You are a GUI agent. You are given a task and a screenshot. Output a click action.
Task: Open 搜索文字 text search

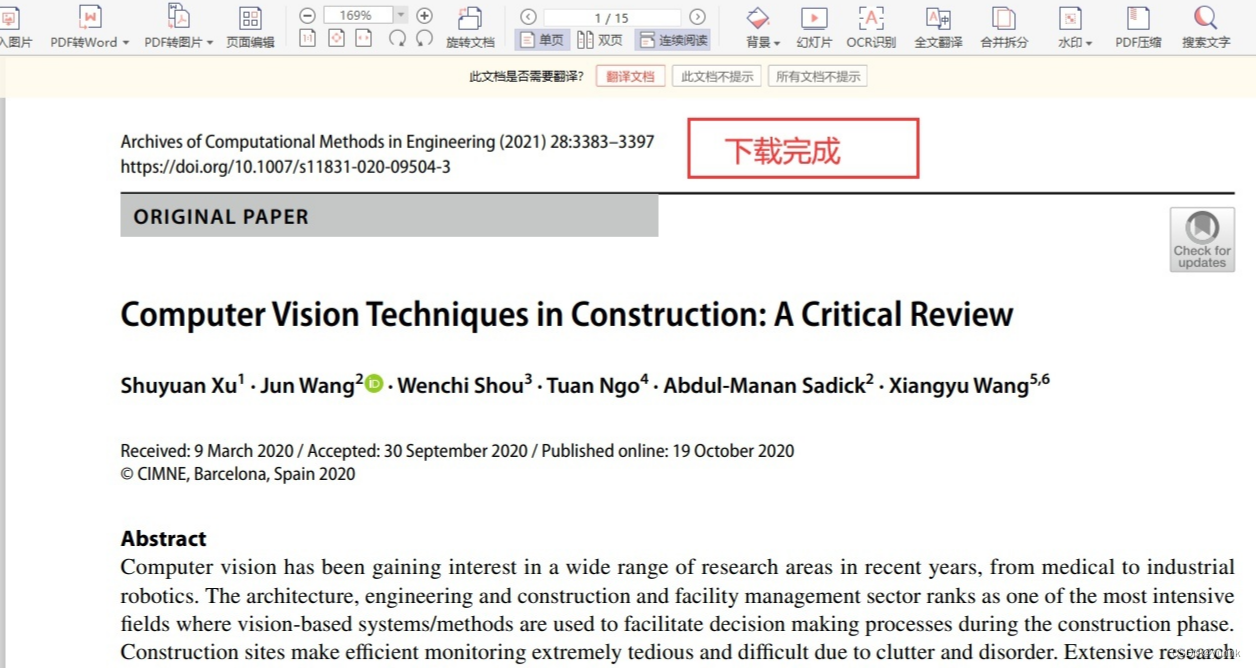1206,26
